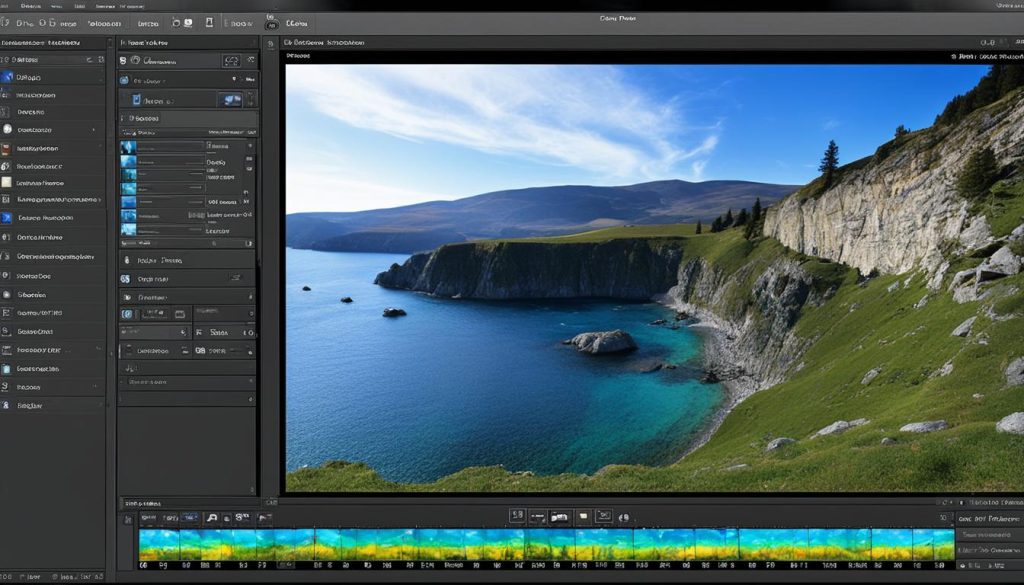Click the blue picture button beside the document row
Viewport: 1024px width, 585px height.
tap(232, 100)
